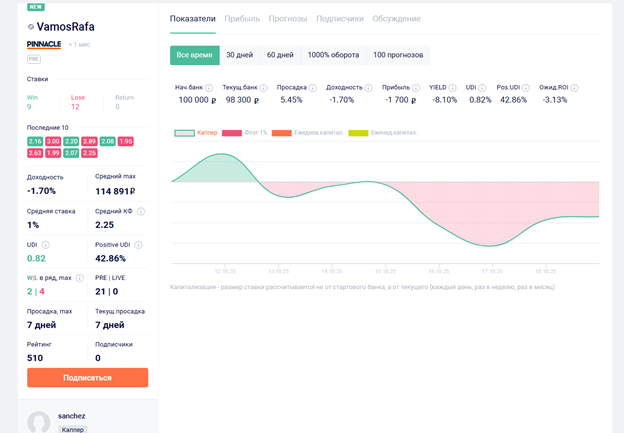Click info icon beside Прибыль stat
The height and width of the screenshot is (433, 624).
[415, 88]
